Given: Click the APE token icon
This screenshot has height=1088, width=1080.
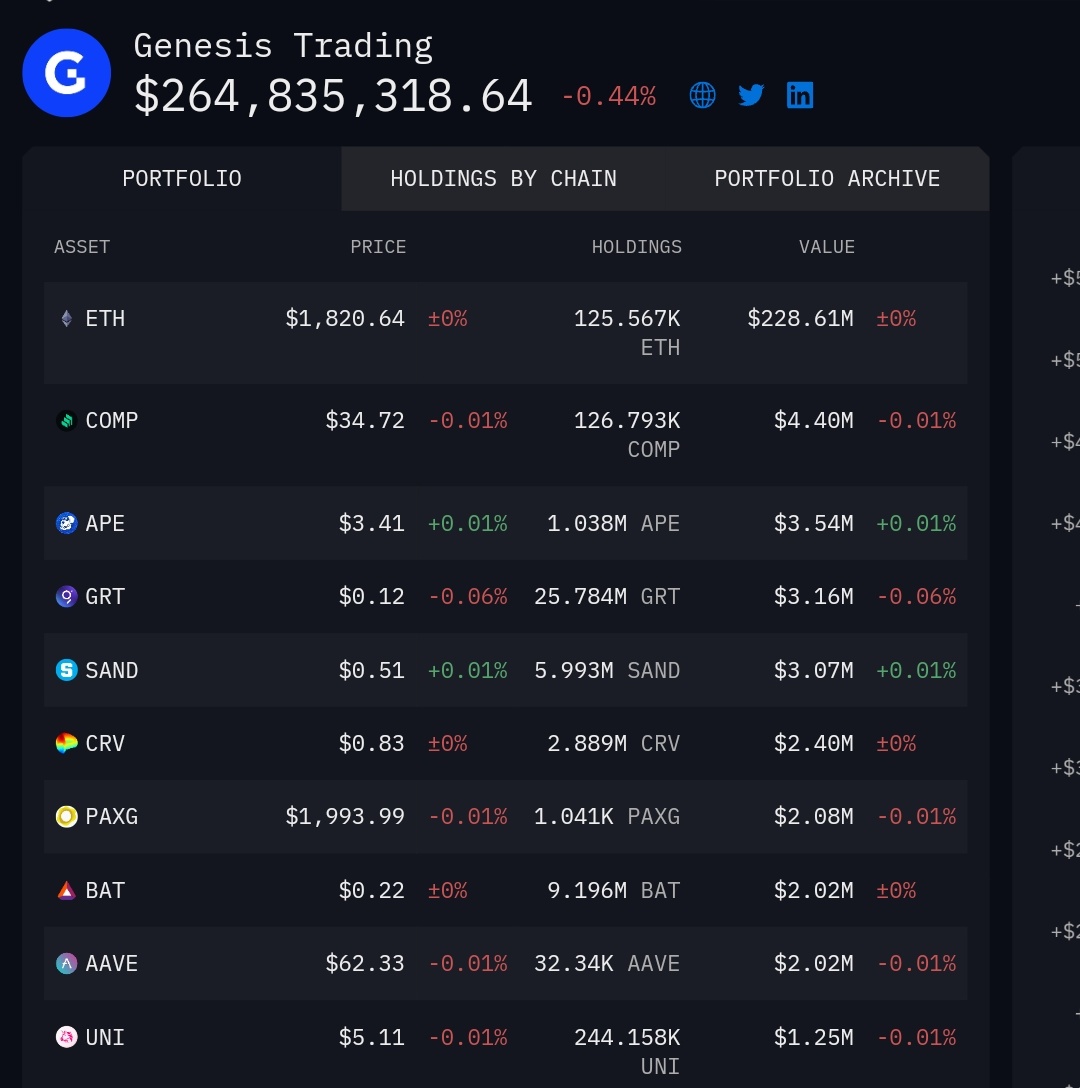Looking at the screenshot, I should 67,523.
